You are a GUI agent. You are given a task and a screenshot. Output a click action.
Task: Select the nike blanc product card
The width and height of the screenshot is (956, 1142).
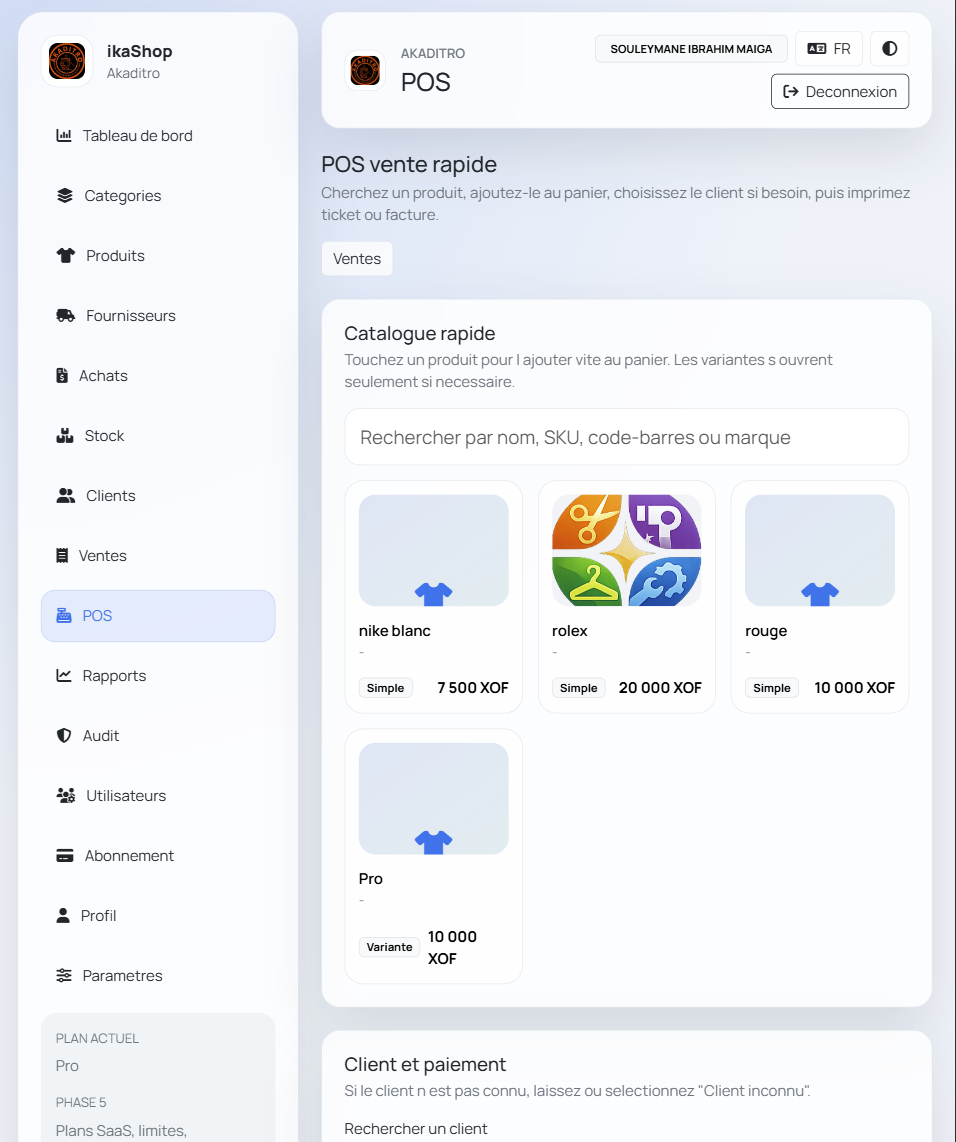click(x=433, y=596)
